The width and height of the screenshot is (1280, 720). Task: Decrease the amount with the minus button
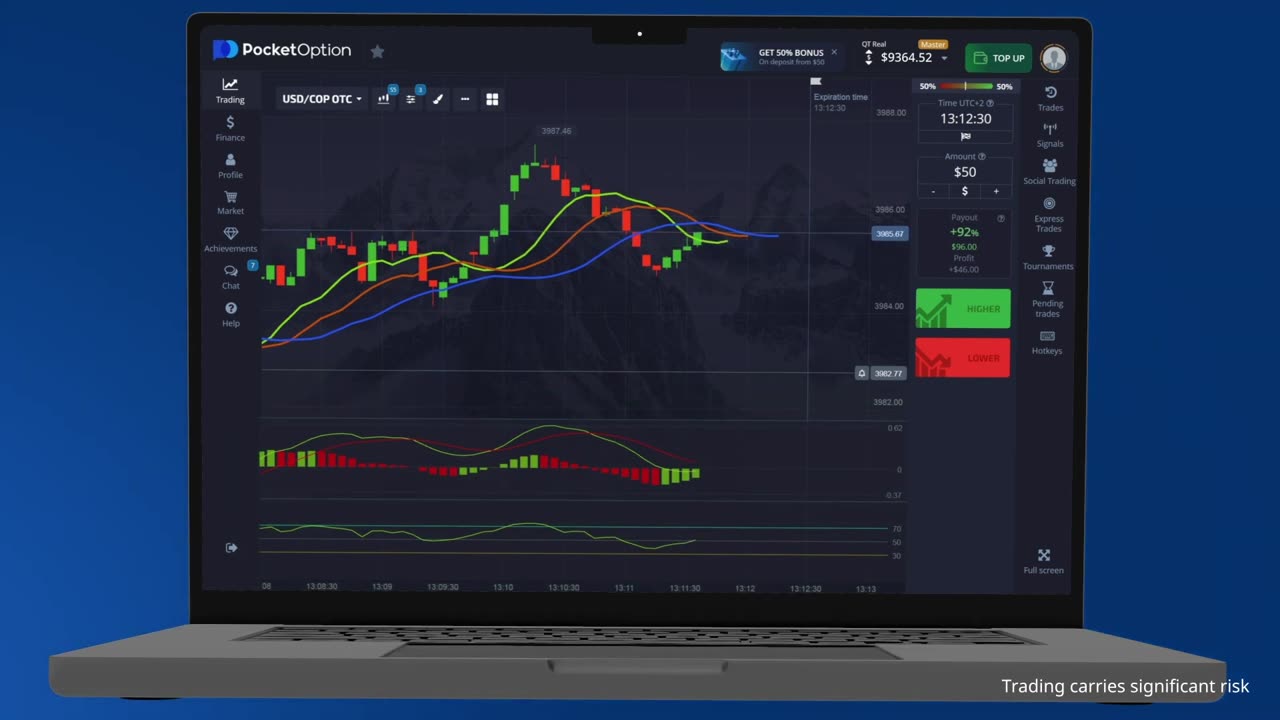coord(934,191)
